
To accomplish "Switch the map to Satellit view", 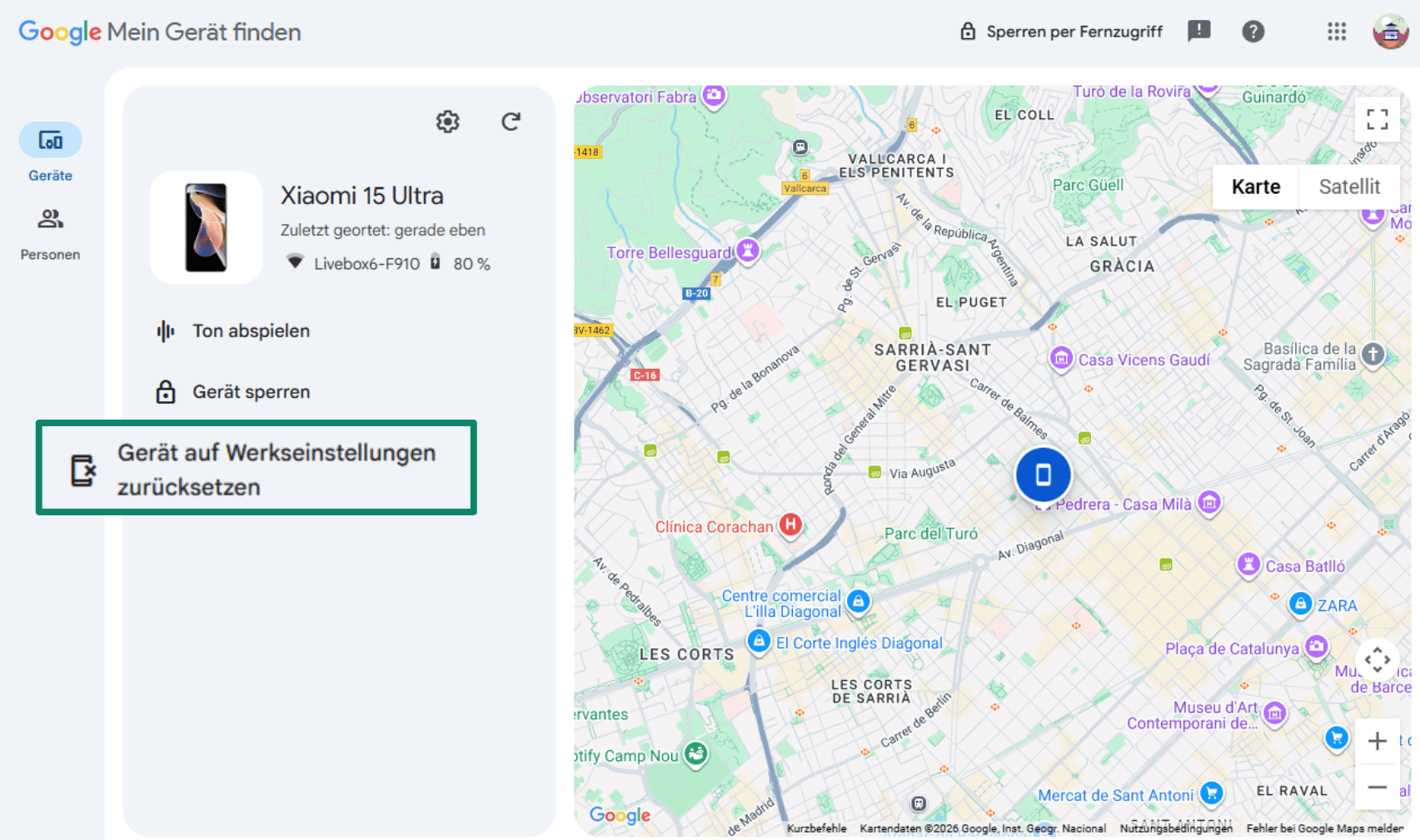I will click(1349, 186).
